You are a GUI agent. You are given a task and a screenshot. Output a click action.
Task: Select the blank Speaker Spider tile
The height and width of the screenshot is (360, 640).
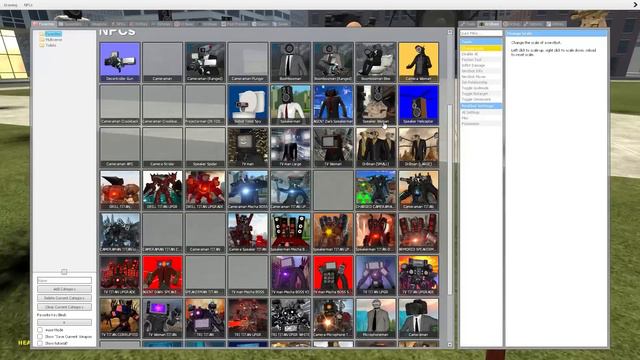coord(205,147)
